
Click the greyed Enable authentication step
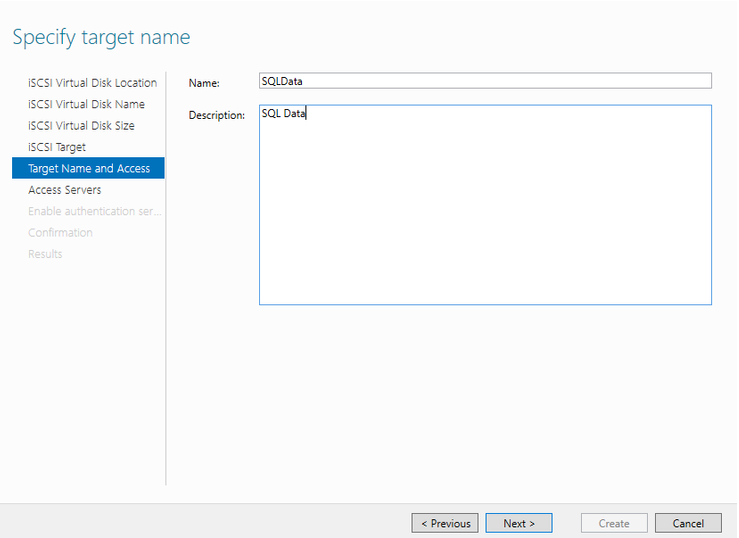coord(94,211)
